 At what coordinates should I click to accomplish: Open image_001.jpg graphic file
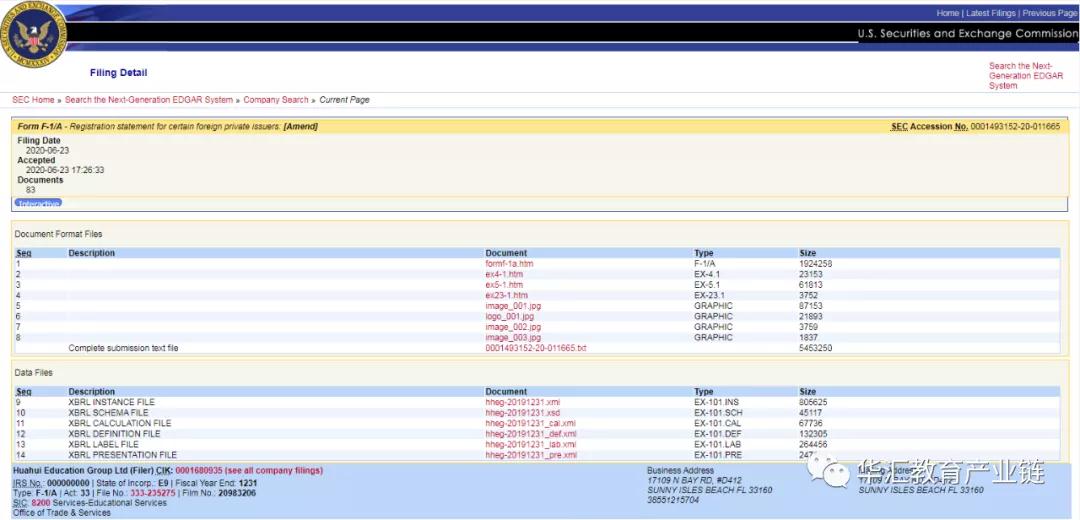coord(513,306)
